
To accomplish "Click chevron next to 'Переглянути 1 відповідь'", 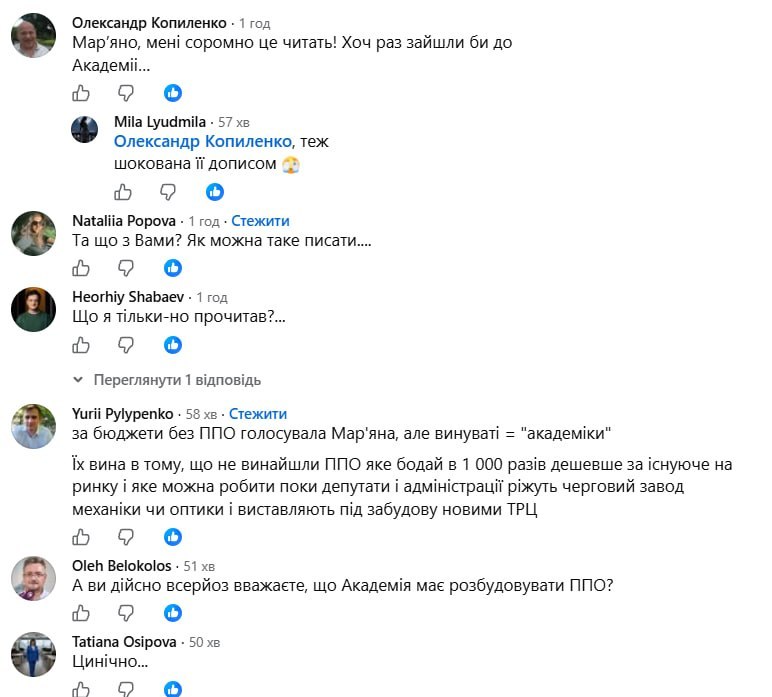I will [78, 380].
